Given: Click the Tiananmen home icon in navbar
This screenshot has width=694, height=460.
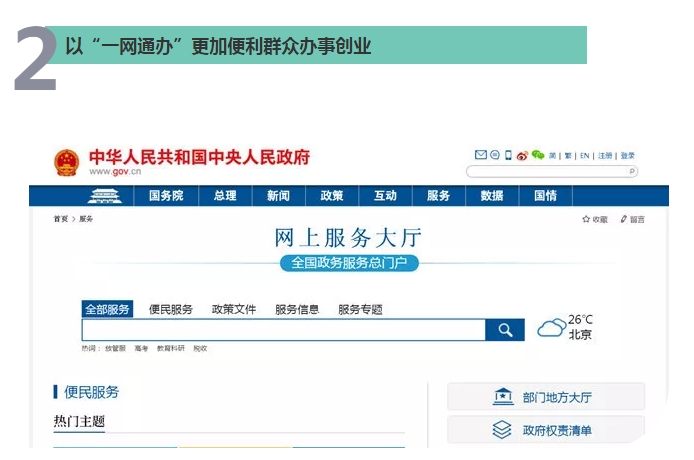Looking at the screenshot, I should [104, 196].
